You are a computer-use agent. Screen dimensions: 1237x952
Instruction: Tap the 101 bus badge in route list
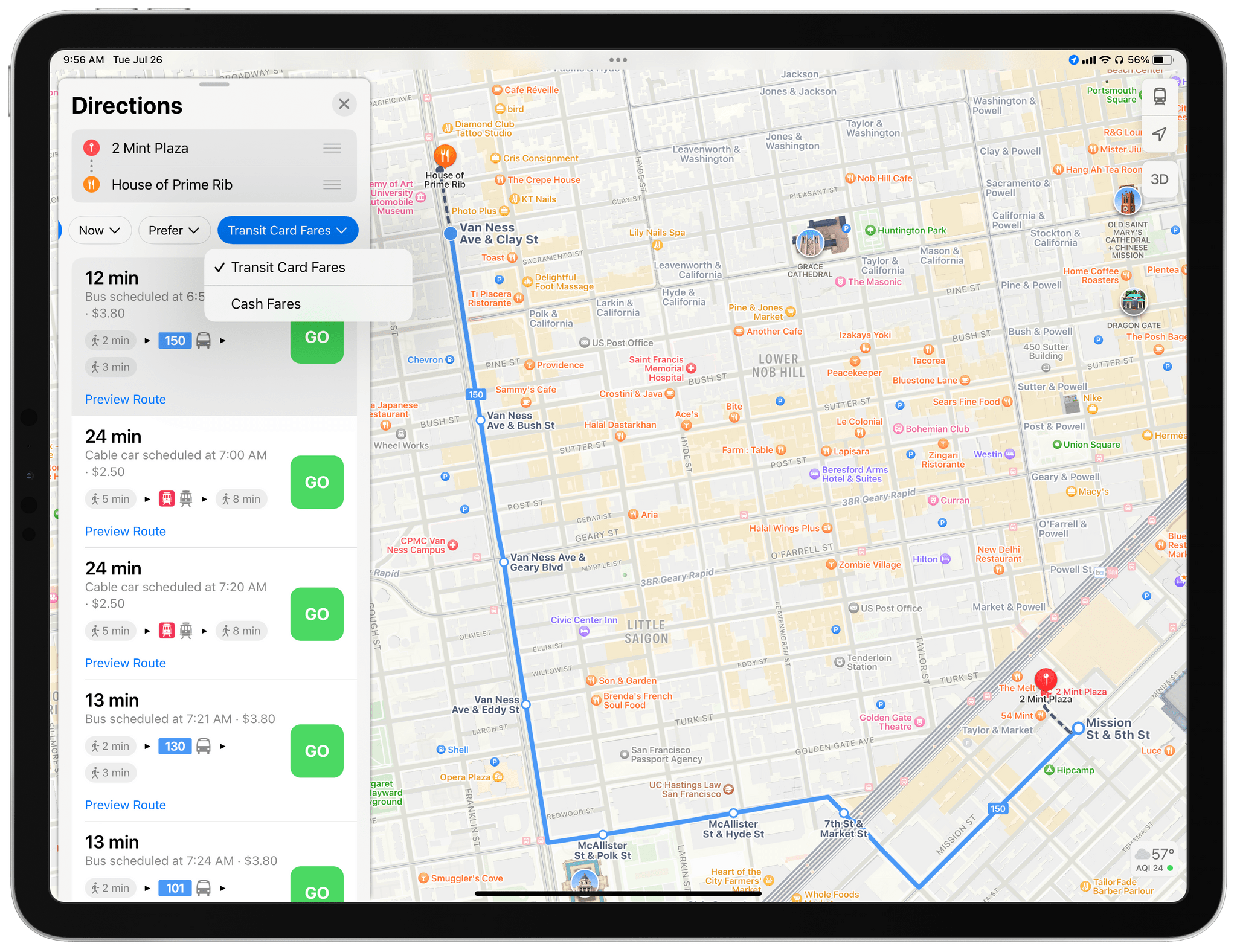tap(175, 888)
